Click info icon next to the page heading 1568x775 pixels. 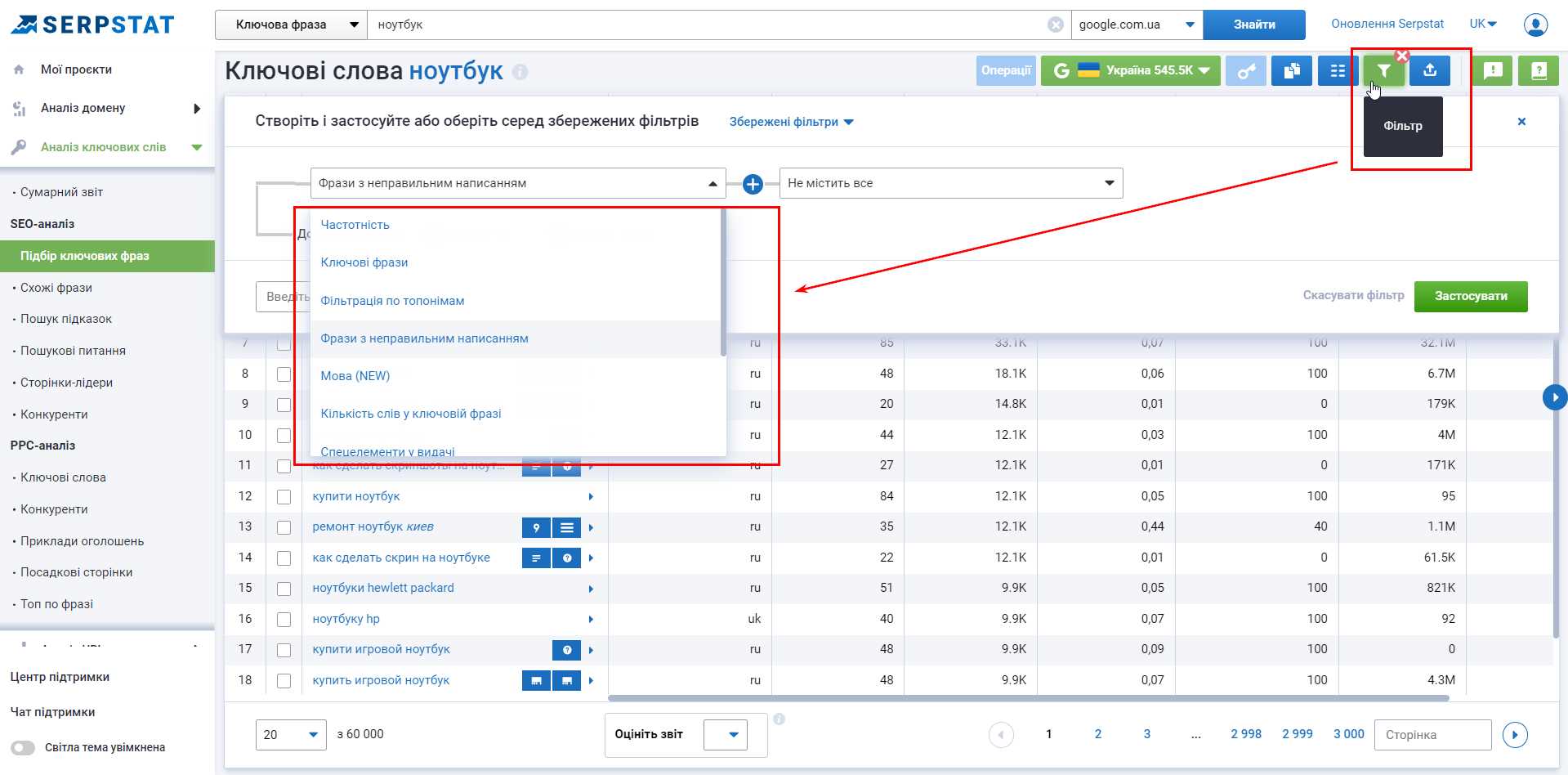520,72
